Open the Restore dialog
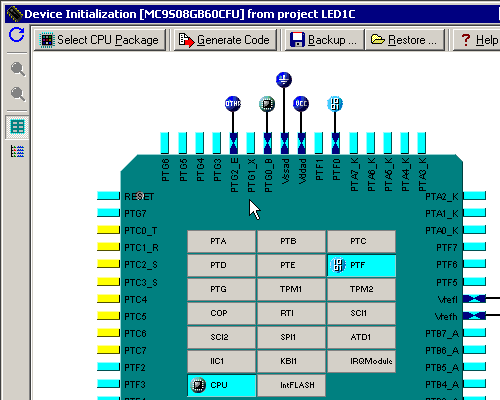500x400 pixels. coord(405,40)
